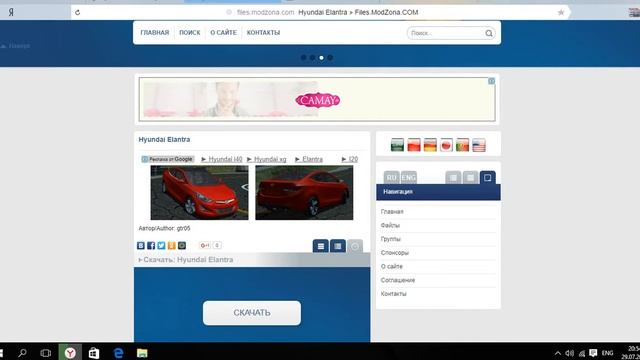640x360 pixels.
Task: Show hidden tray icons chevron
Action: (558, 353)
